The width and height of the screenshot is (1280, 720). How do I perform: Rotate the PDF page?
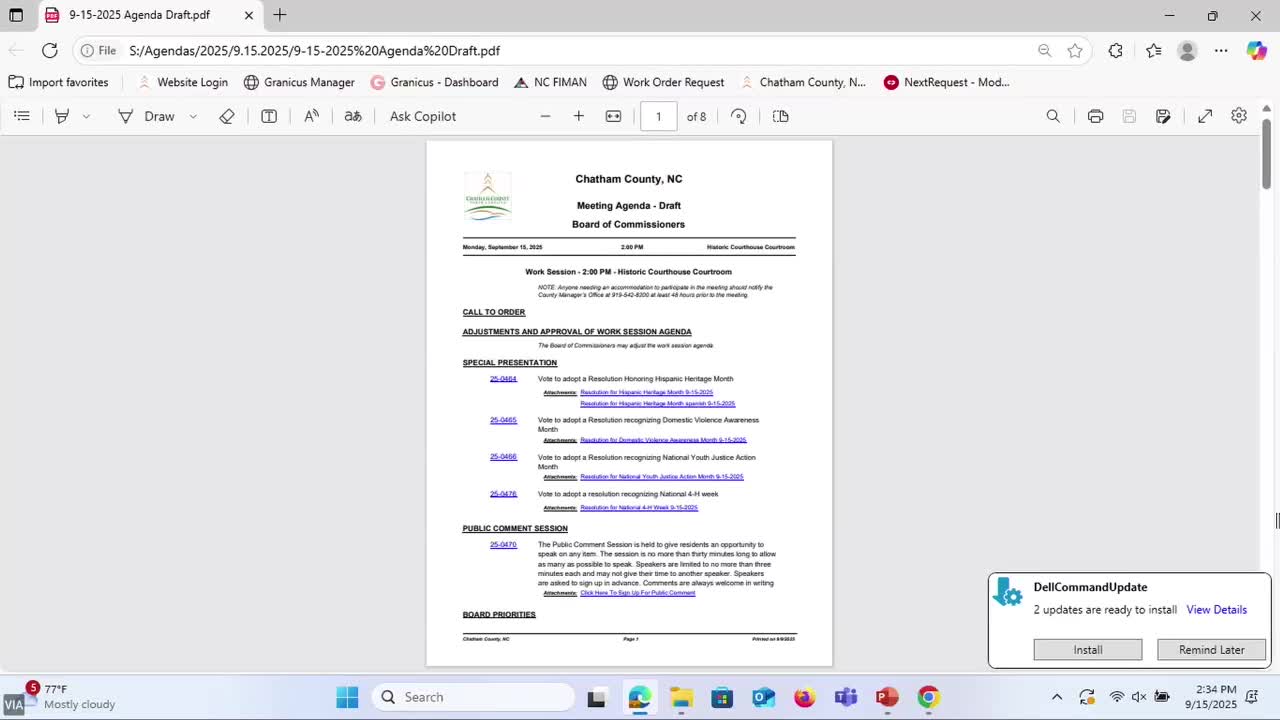(739, 116)
